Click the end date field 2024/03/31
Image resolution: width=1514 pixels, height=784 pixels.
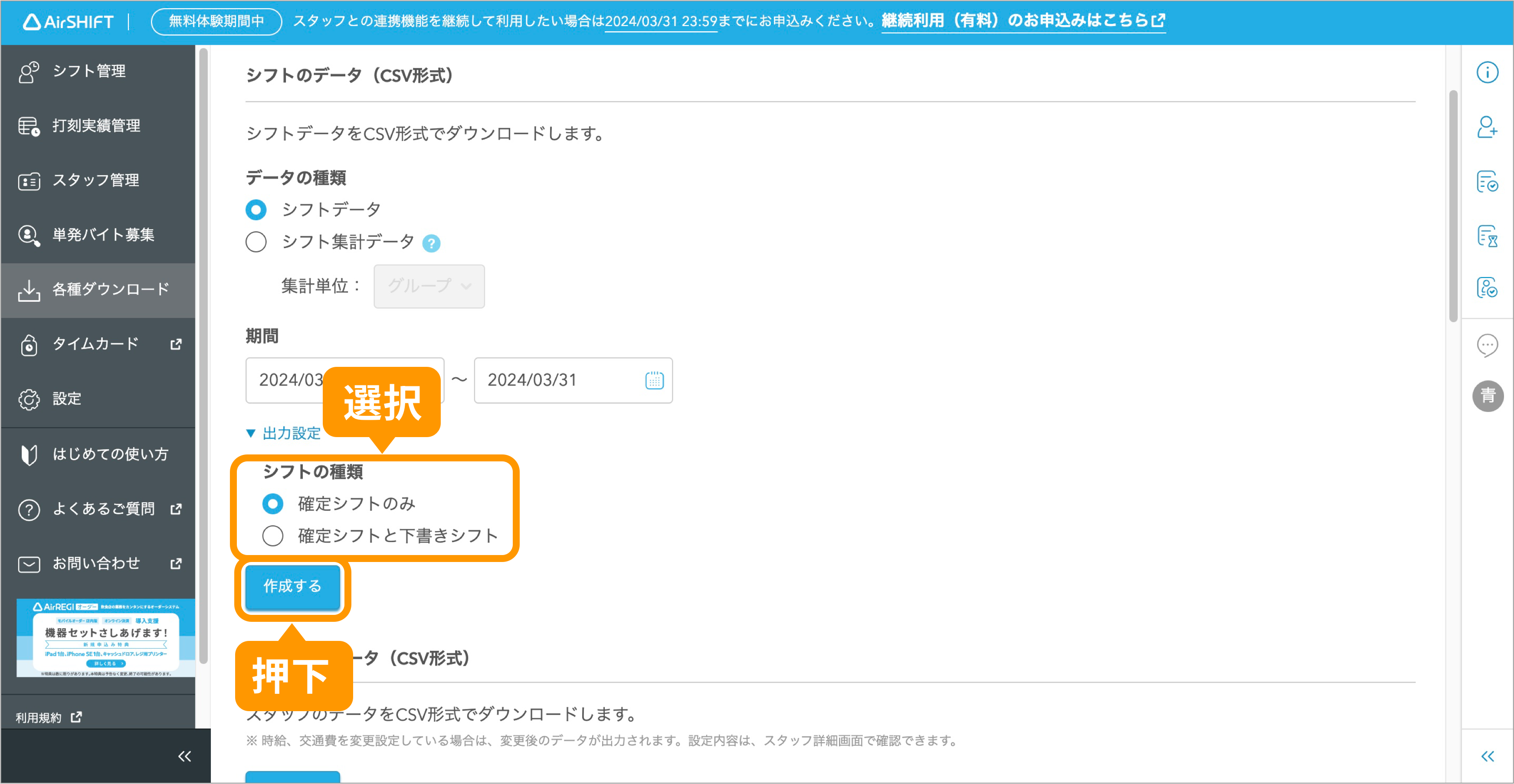(x=573, y=380)
